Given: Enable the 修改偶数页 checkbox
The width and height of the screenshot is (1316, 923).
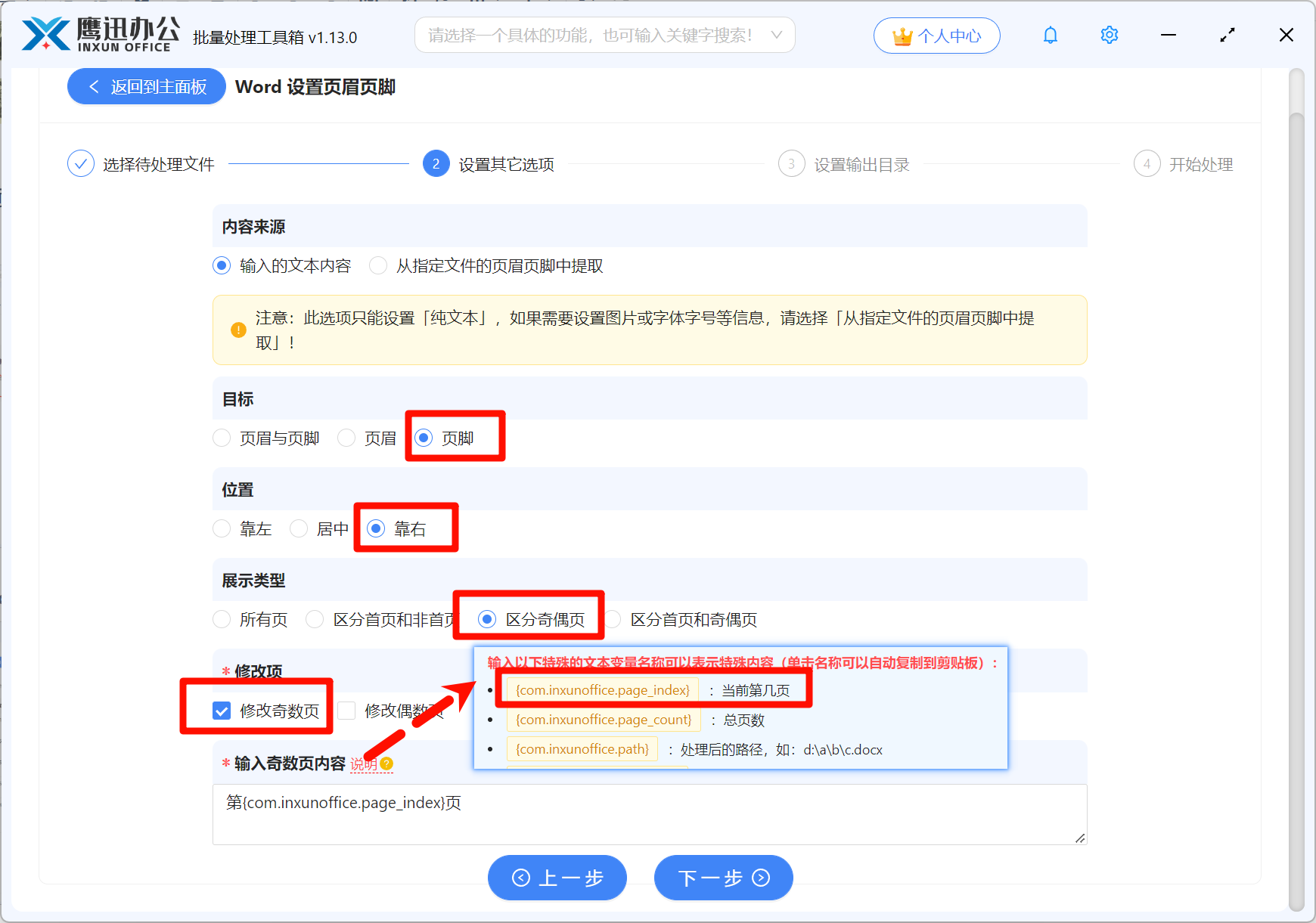Looking at the screenshot, I should [x=346, y=711].
